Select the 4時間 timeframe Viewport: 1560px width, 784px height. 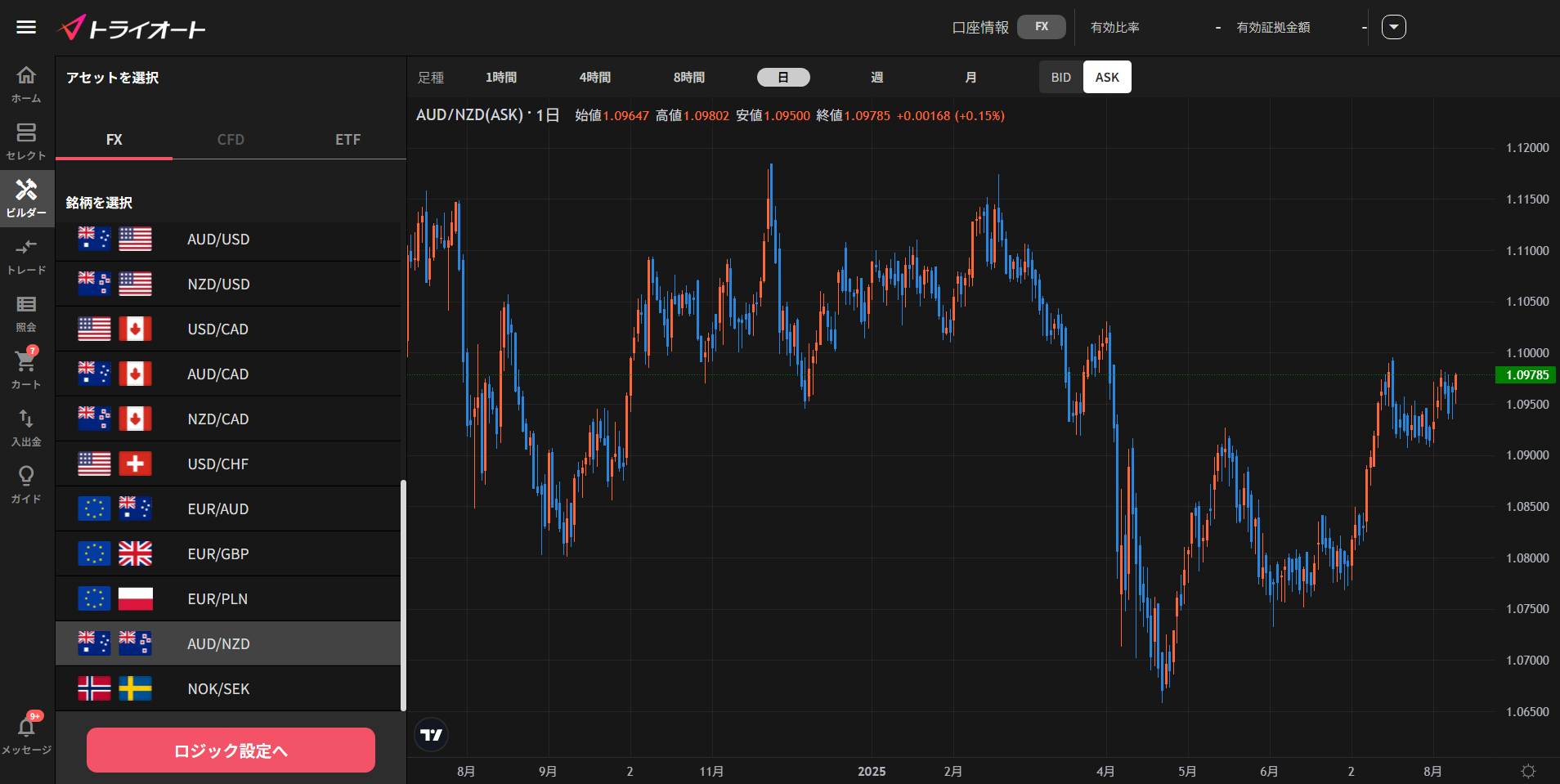[594, 77]
